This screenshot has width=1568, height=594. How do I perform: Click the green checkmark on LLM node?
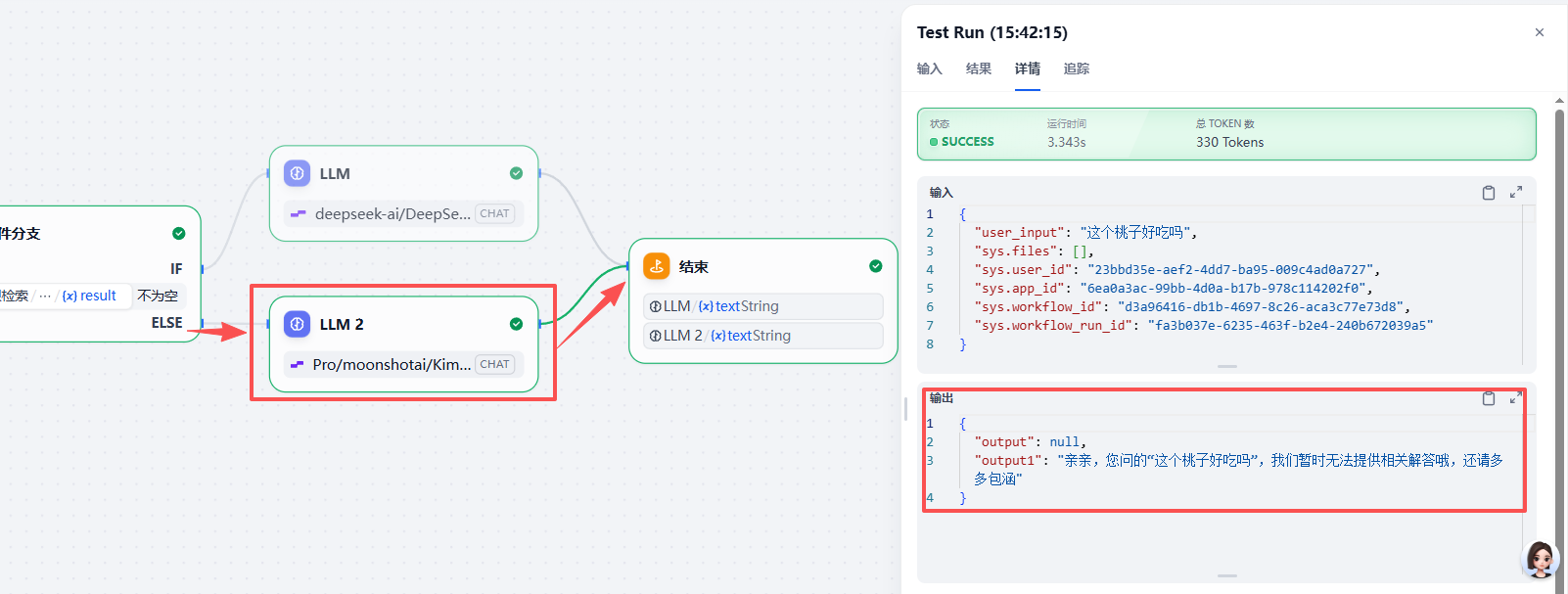tap(516, 173)
